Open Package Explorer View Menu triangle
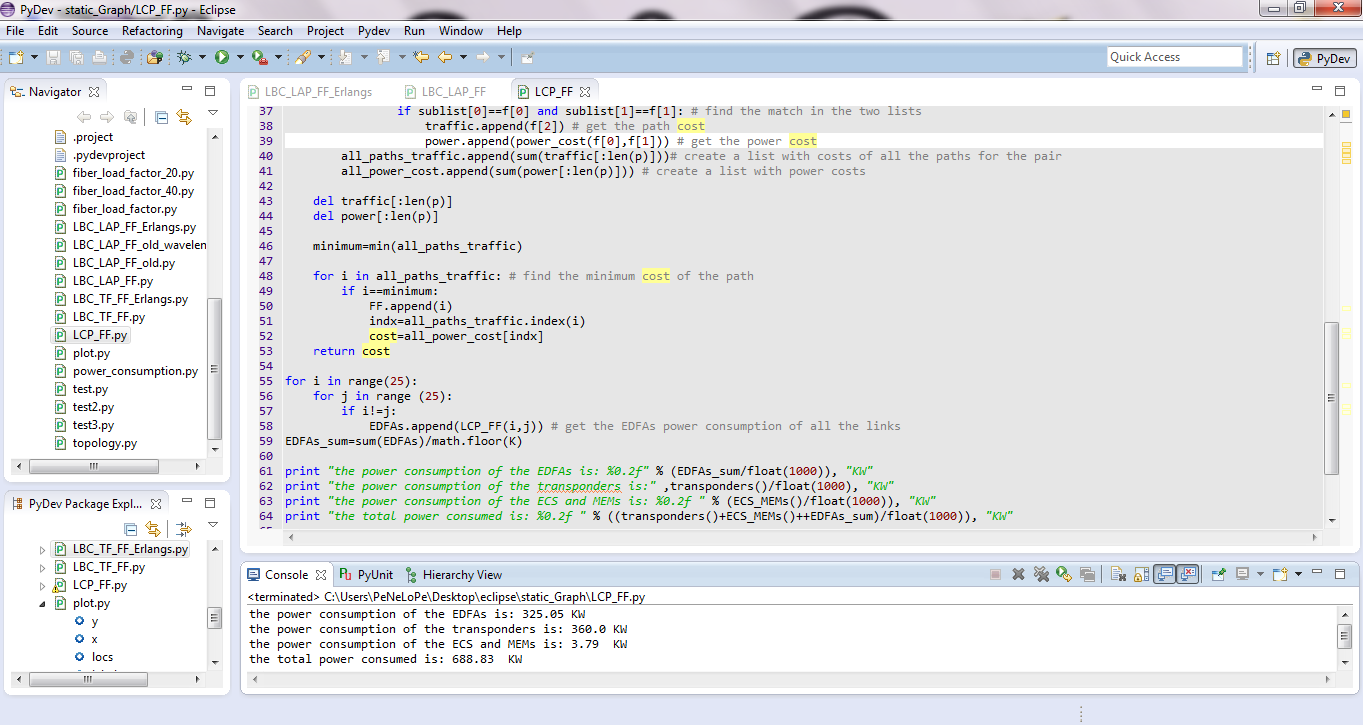Viewport: 1363px width, 725px height. point(213,525)
